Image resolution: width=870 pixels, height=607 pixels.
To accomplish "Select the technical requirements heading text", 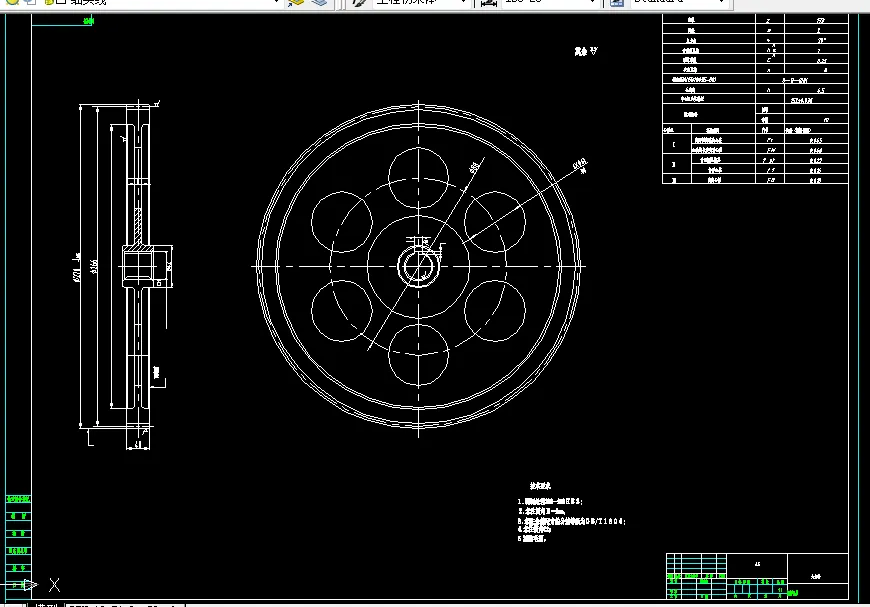I will [x=540, y=486].
